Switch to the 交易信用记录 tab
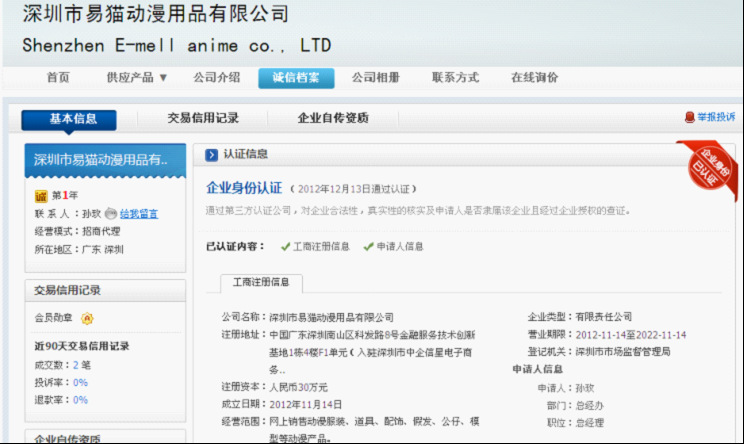The height and width of the screenshot is (444, 744). point(203,118)
